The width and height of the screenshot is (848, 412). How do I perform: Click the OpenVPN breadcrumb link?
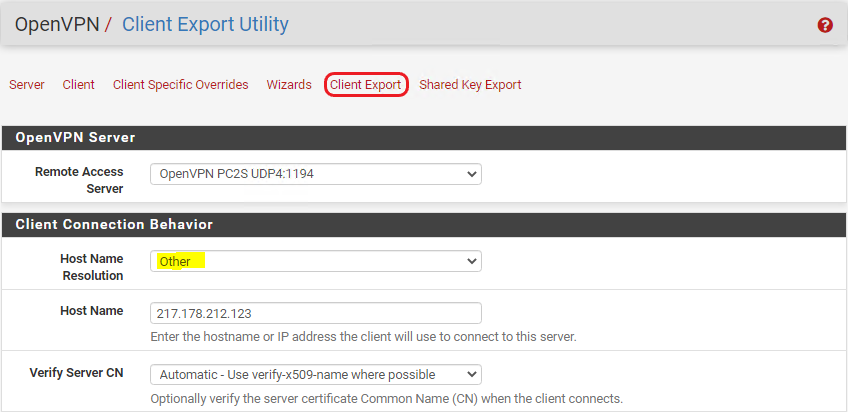tap(57, 24)
